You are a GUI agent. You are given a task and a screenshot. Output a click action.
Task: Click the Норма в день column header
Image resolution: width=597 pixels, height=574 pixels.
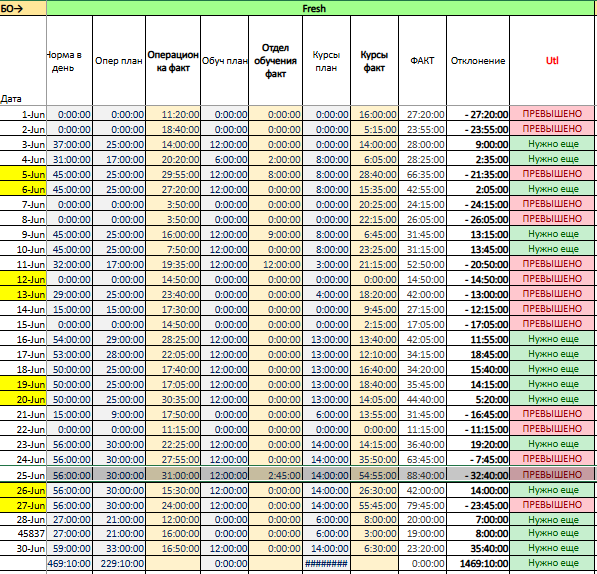click(x=69, y=61)
